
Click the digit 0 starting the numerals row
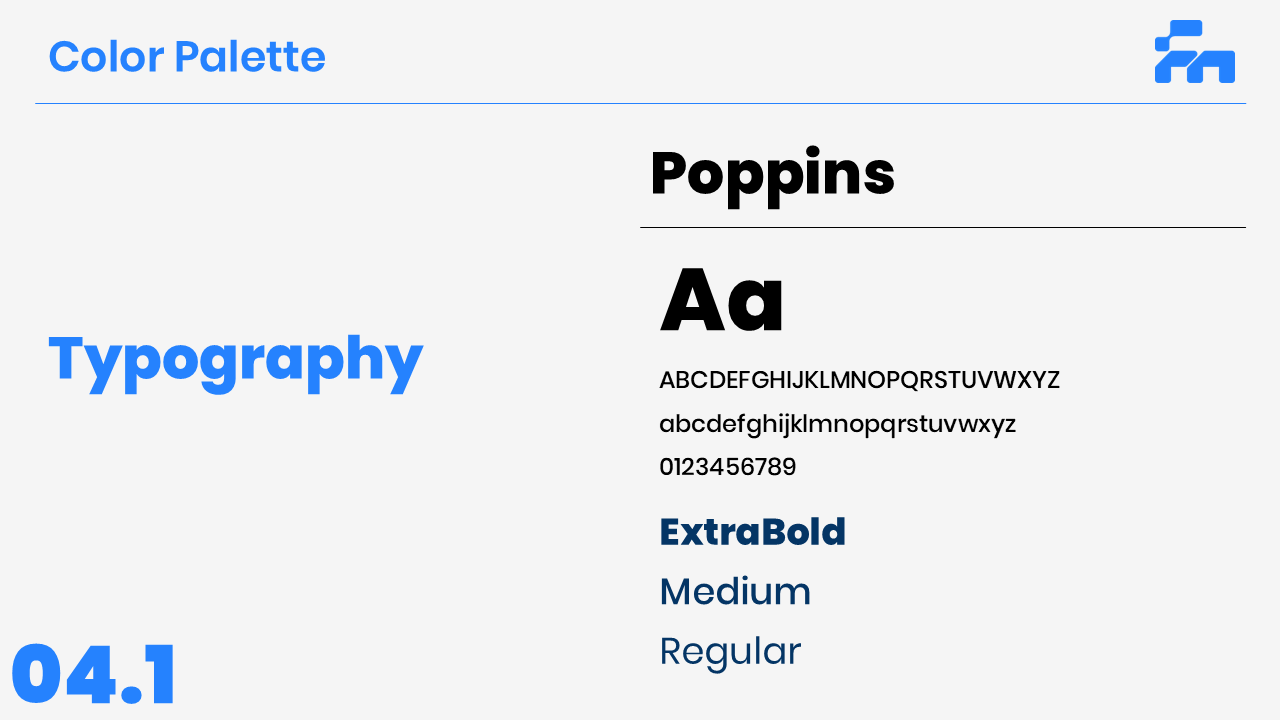[667, 468]
